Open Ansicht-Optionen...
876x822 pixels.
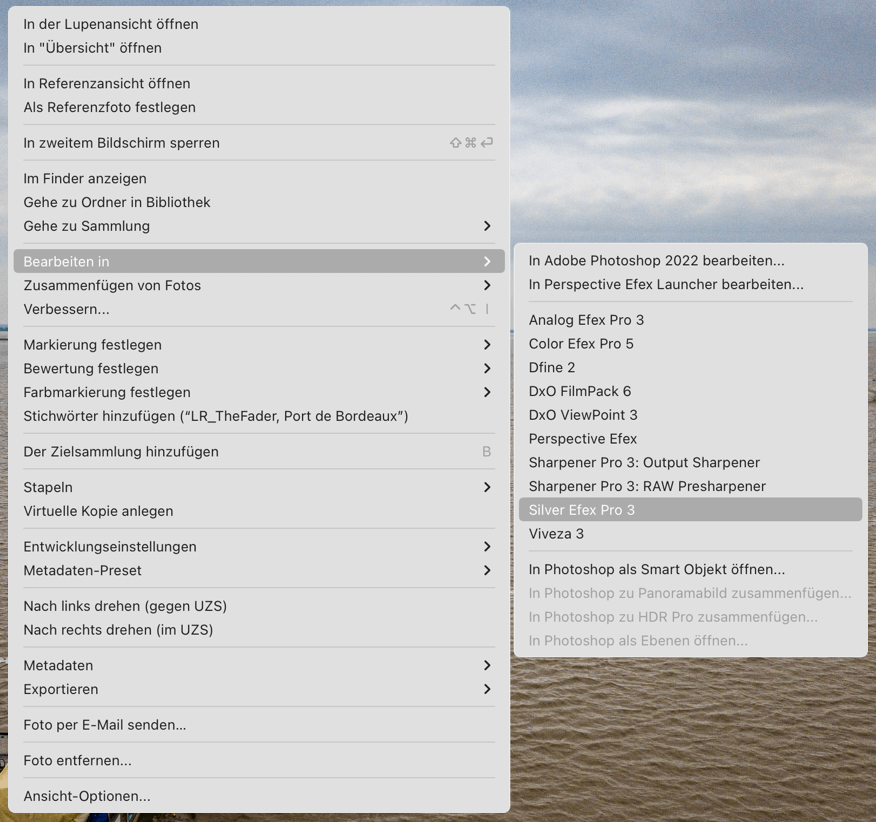tap(259, 796)
